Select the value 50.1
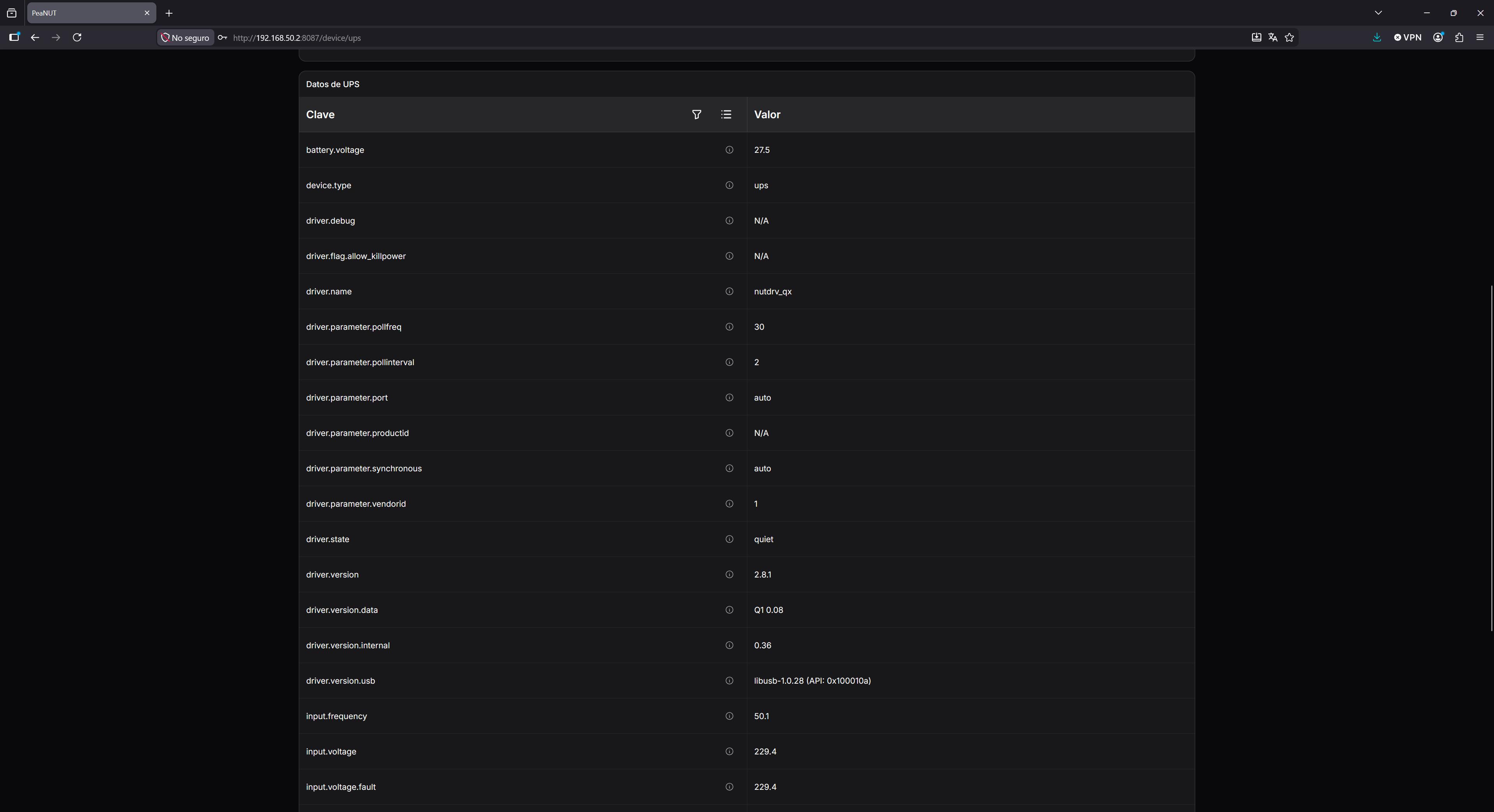This screenshot has width=1494, height=812. (x=761, y=716)
